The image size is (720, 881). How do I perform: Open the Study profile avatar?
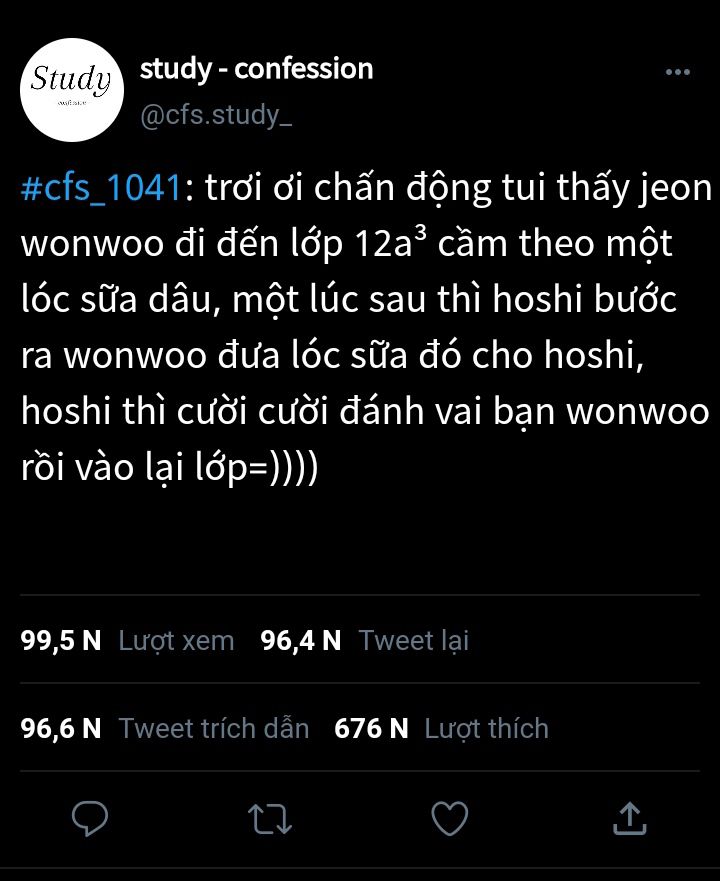click(72, 90)
